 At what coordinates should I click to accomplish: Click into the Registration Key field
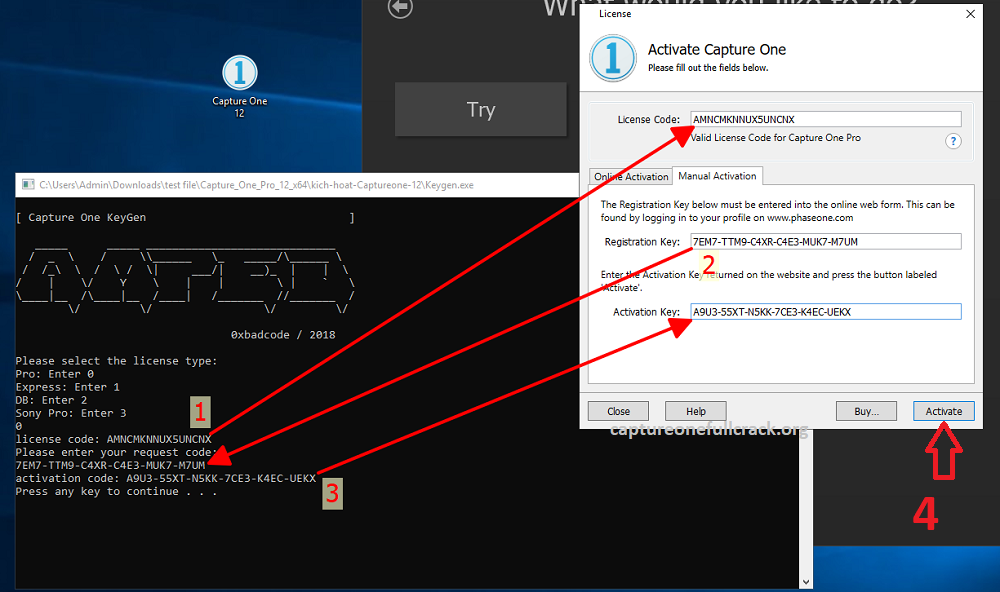(826, 242)
